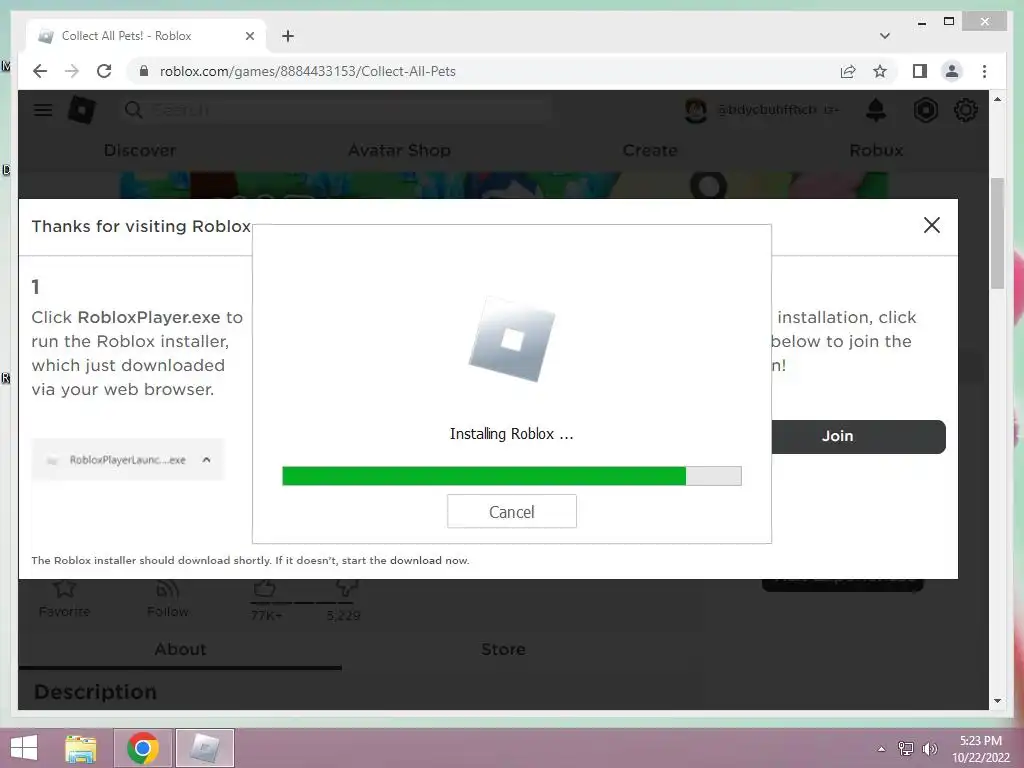Go back to previous page
The height and width of the screenshot is (768, 1024).
(x=40, y=71)
